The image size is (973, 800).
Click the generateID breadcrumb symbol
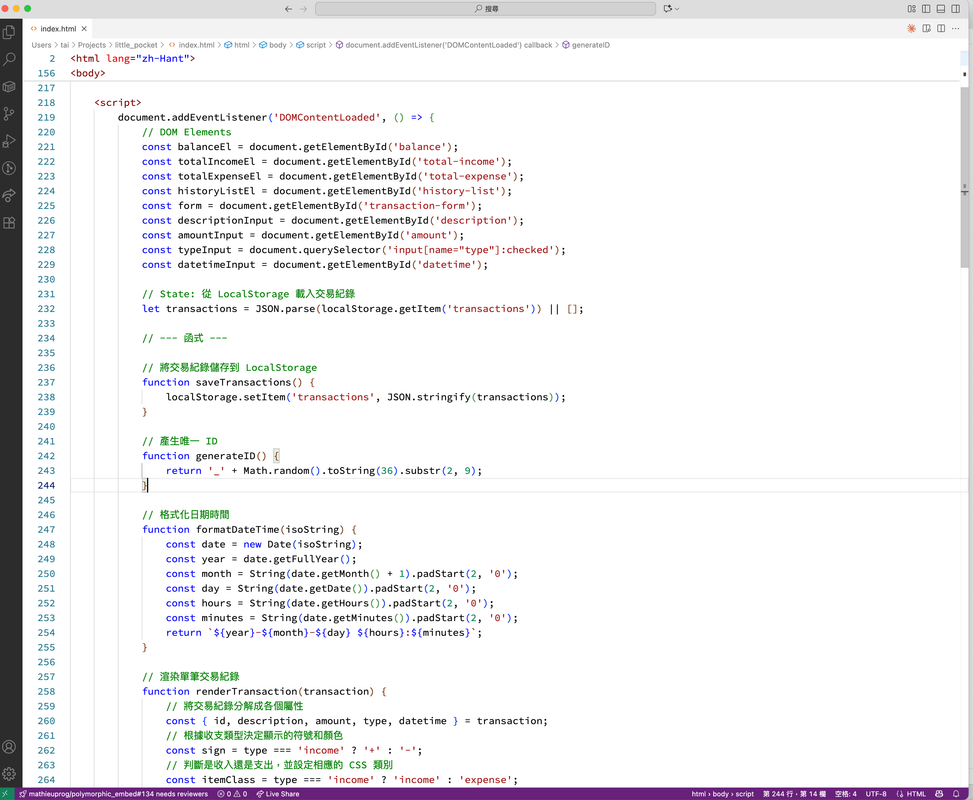[590, 45]
